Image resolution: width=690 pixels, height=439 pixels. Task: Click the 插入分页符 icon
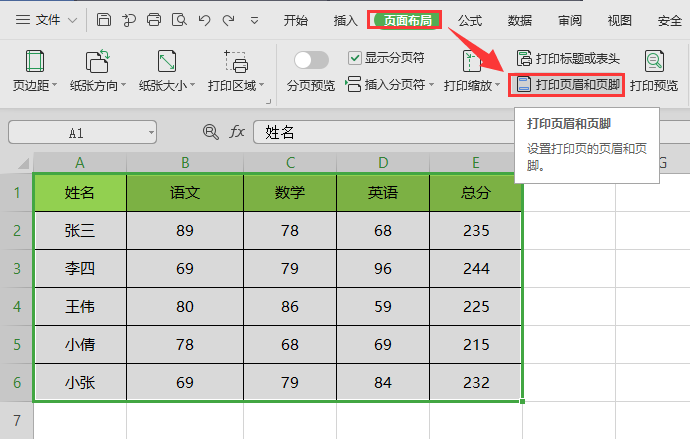[x=353, y=84]
